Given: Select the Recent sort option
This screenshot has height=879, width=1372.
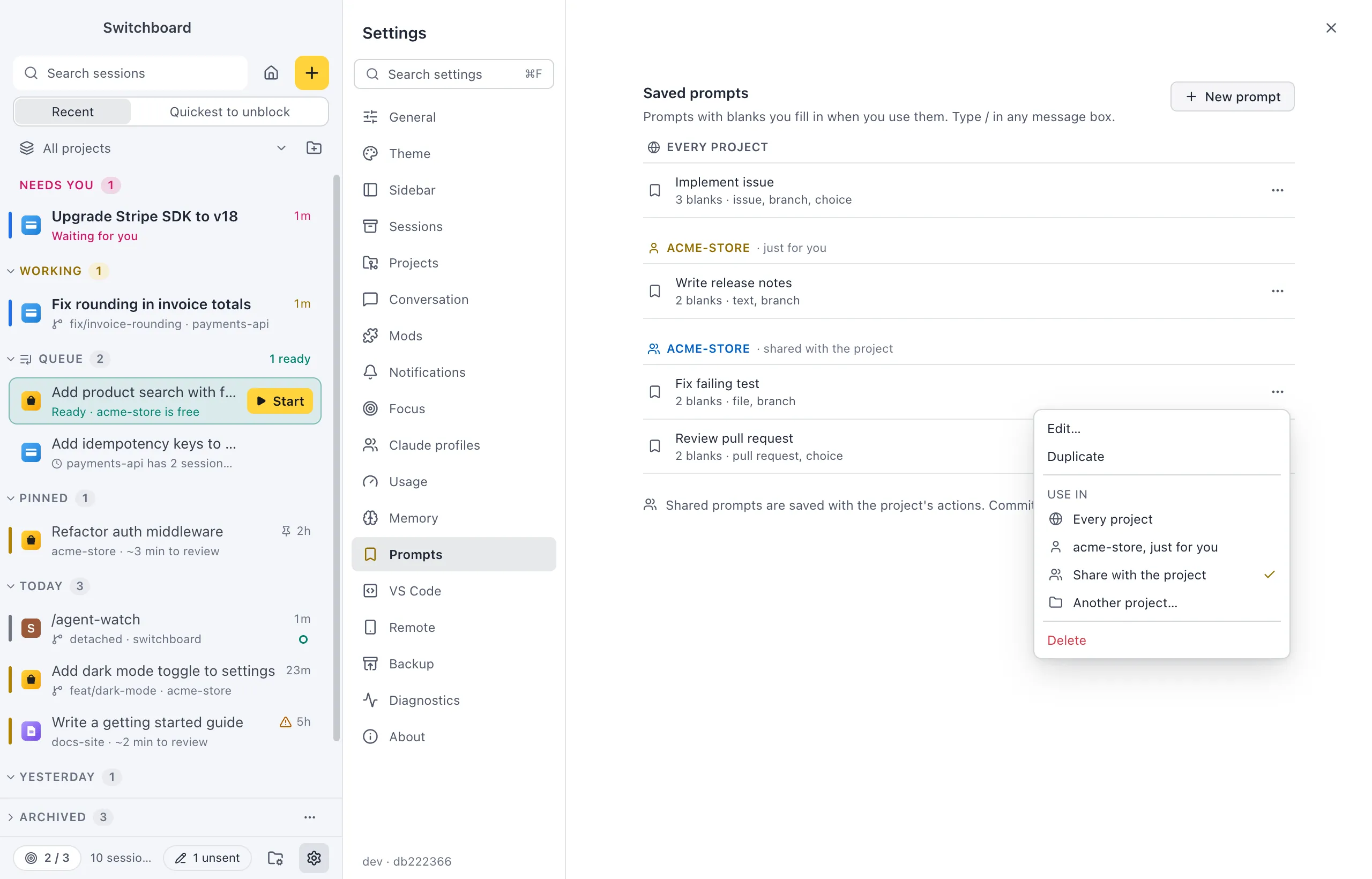Looking at the screenshot, I should coord(72,112).
